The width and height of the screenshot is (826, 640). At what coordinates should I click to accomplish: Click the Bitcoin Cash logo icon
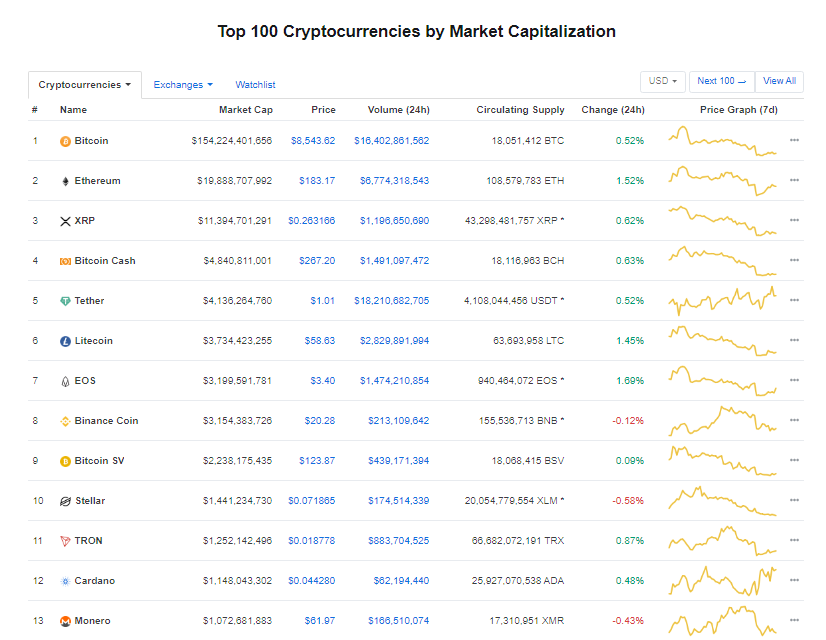pyautogui.click(x=65, y=261)
